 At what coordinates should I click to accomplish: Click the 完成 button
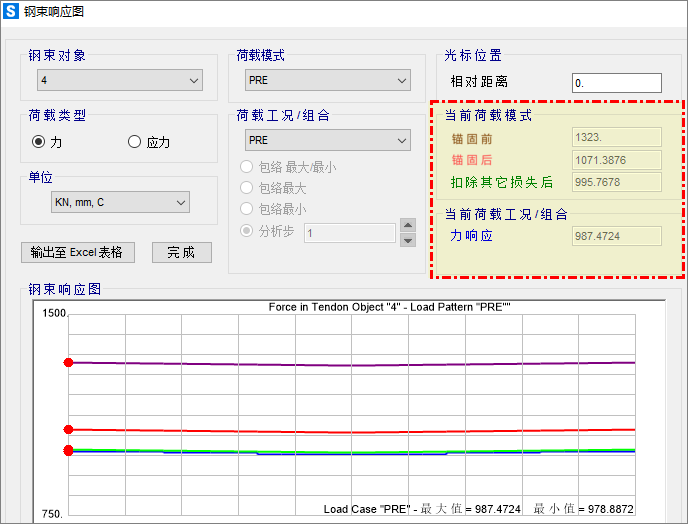(x=181, y=252)
